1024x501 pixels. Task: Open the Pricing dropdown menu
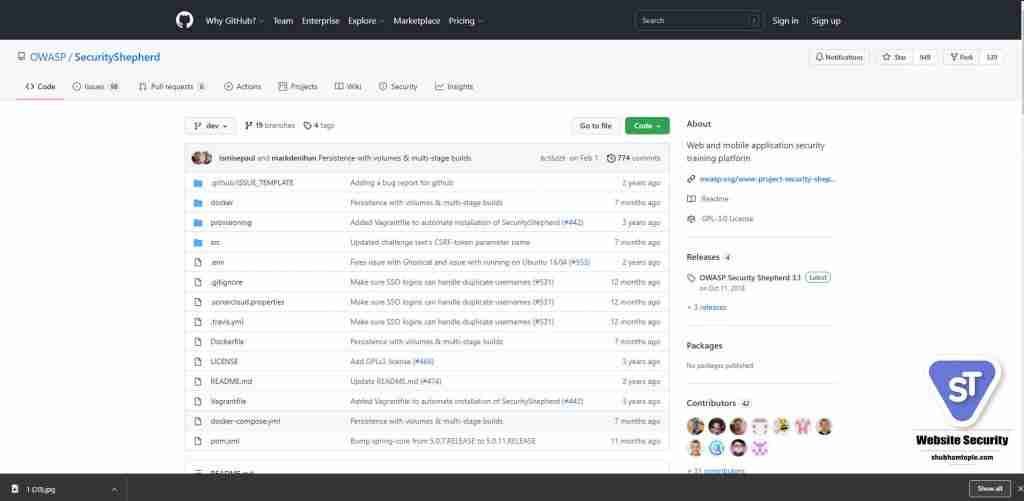point(465,20)
